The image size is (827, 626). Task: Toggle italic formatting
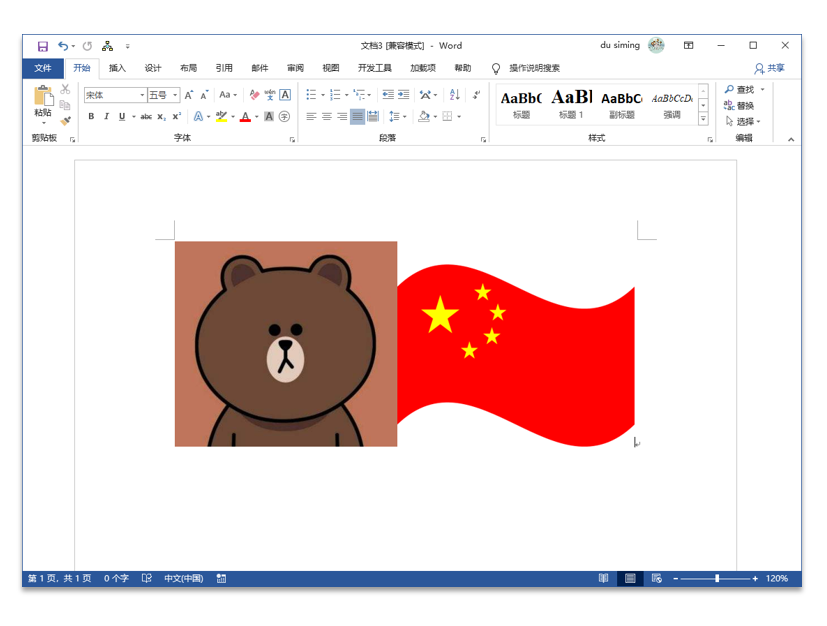107,117
